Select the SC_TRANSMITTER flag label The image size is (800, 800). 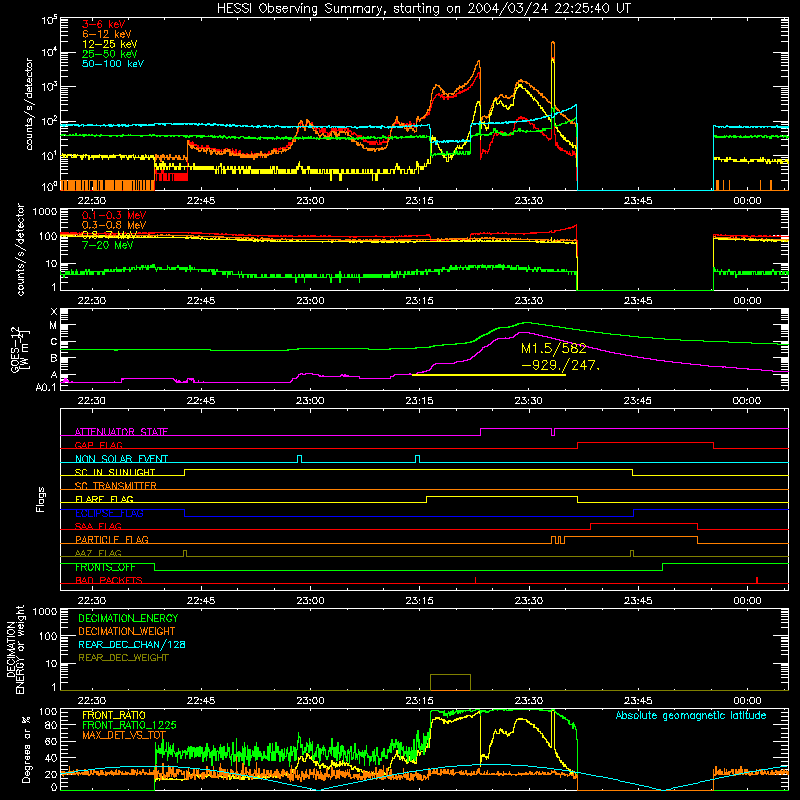[115, 486]
